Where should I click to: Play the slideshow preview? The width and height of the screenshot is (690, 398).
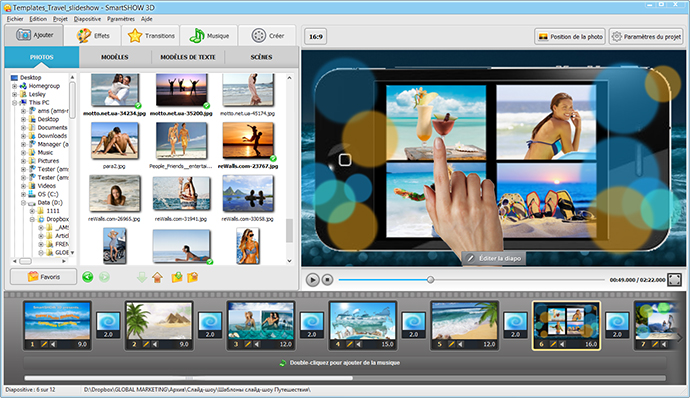pos(312,280)
